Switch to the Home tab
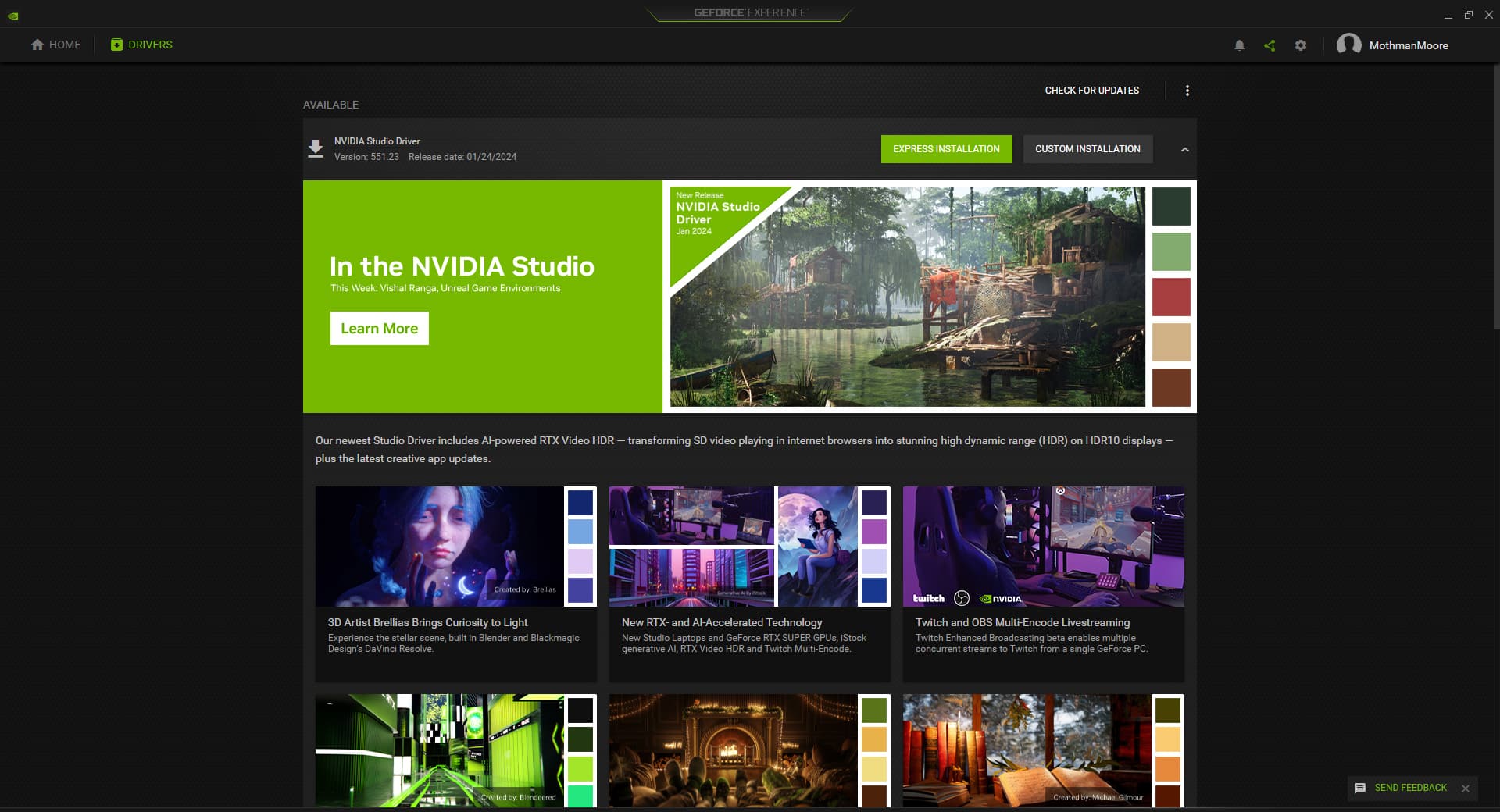Image resolution: width=1500 pixels, height=812 pixels. (x=56, y=45)
